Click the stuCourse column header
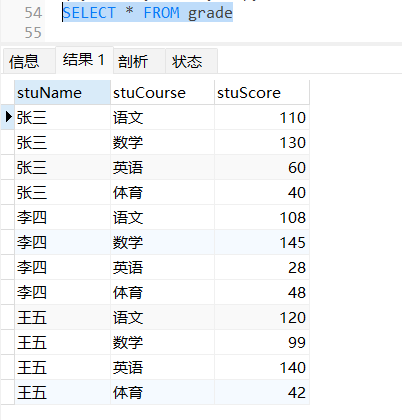402x420 pixels. point(162,93)
